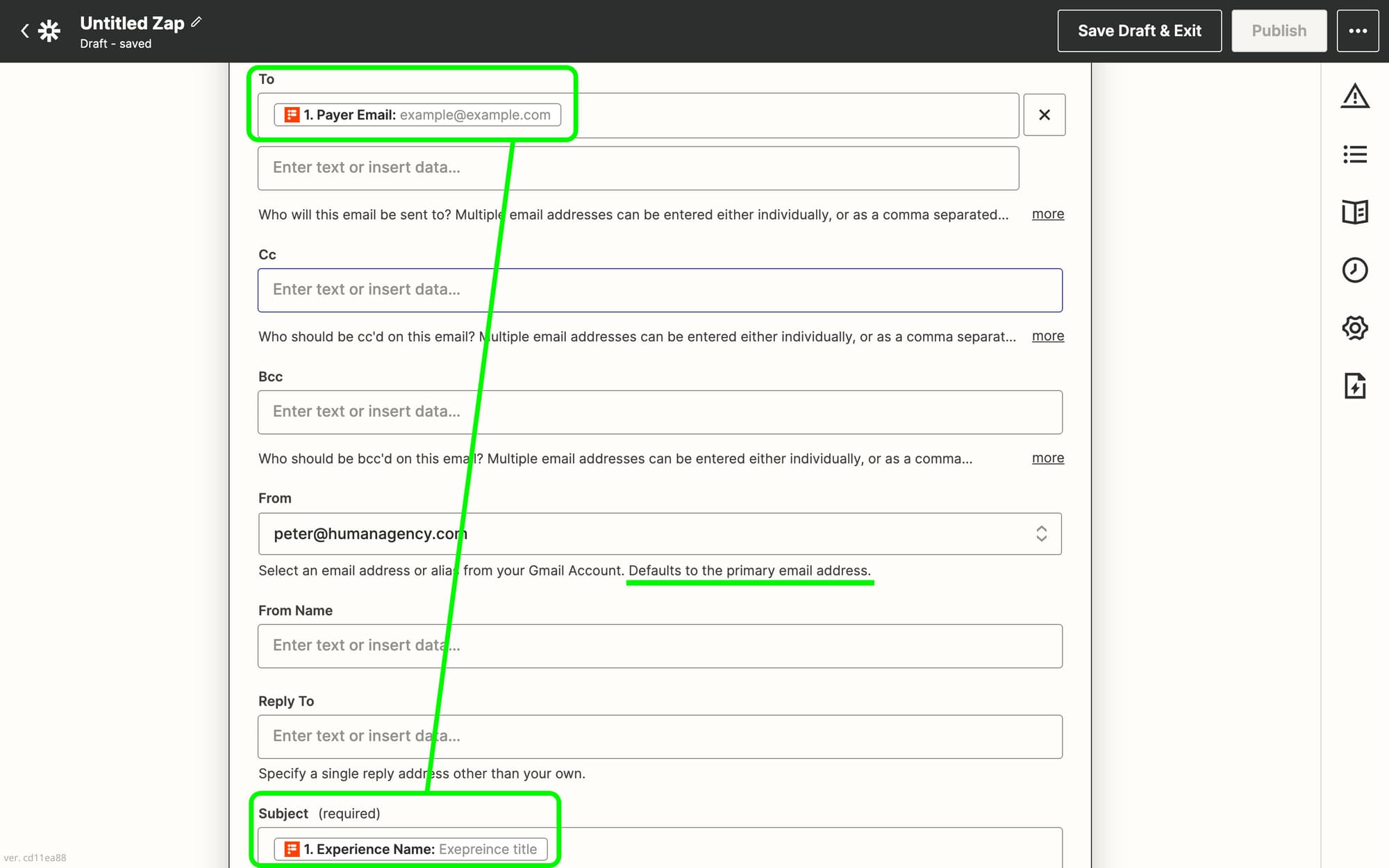Click more link under Cc description
The height and width of the screenshot is (868, 1389).
1047,336
